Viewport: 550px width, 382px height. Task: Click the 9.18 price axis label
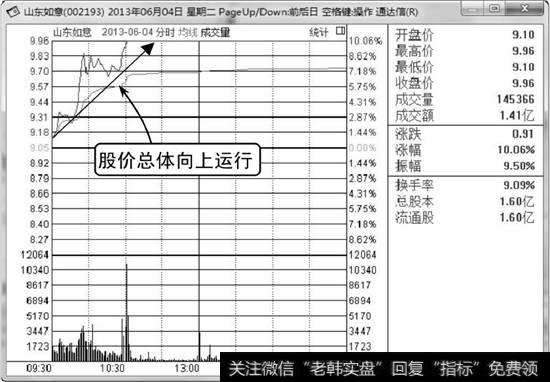(x=40, y=133)
